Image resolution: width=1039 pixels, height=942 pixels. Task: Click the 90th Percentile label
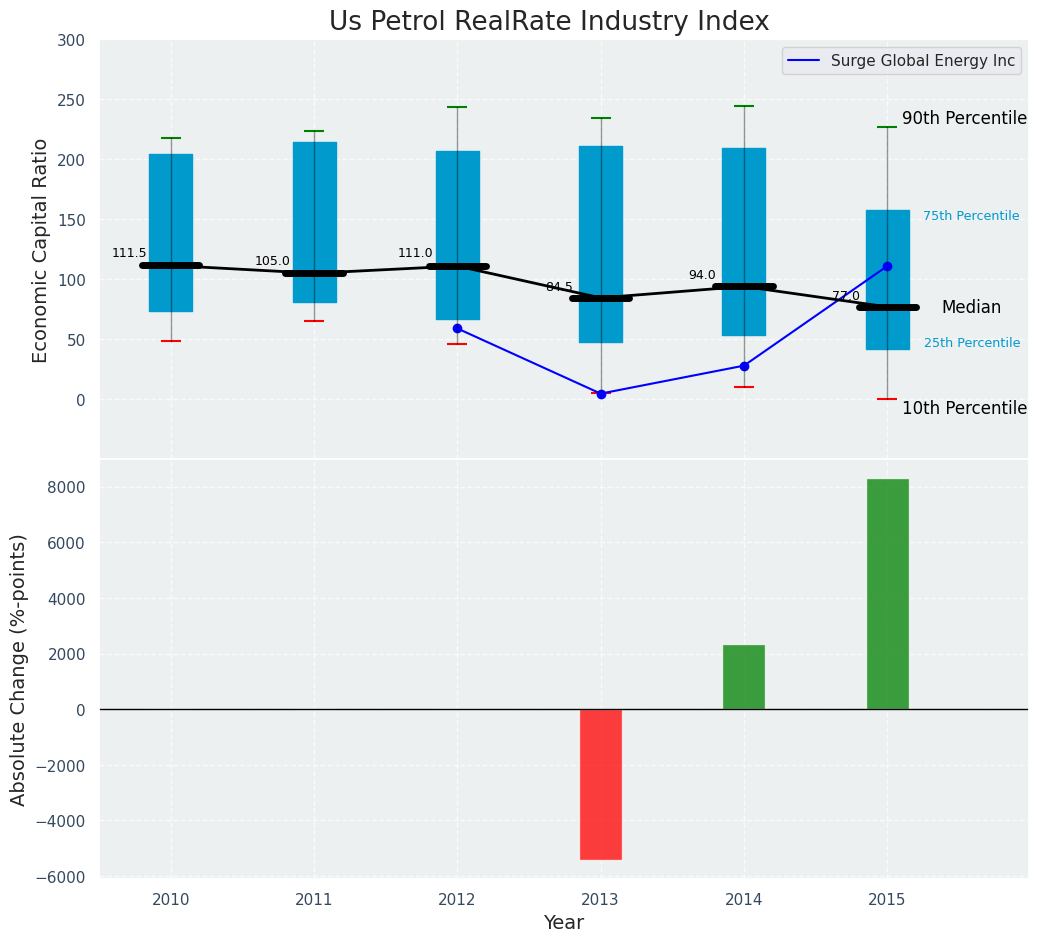pyautogui.click(x=963, y=118)
